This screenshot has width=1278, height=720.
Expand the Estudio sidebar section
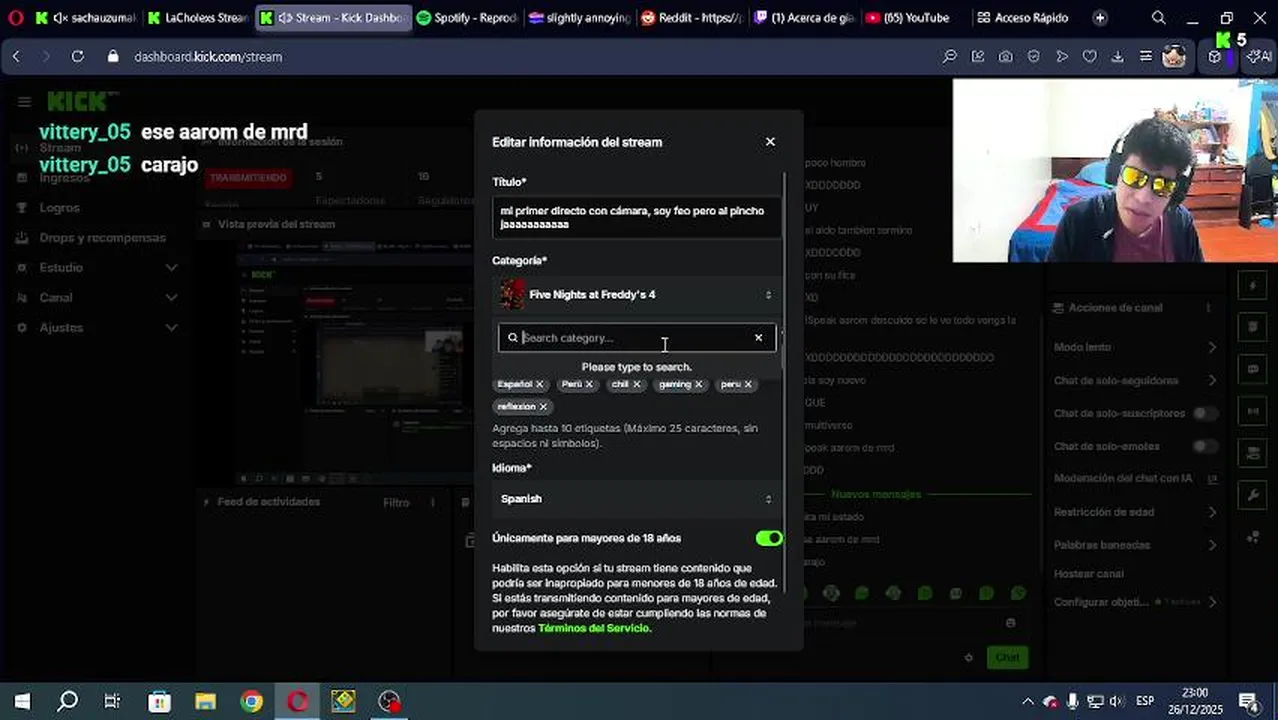point(96,268)
